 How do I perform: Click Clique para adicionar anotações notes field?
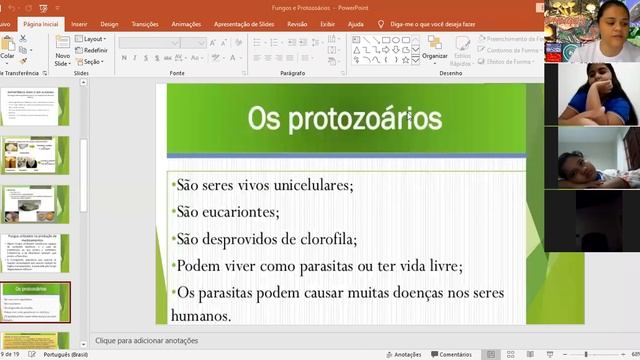pyautogui.click(x=147, y=340)
